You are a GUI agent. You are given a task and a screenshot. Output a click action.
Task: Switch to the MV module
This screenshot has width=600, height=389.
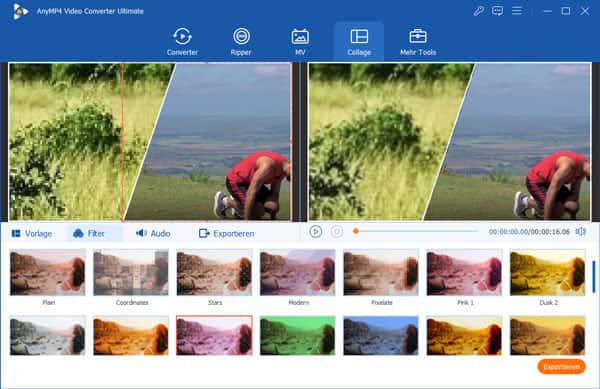point(300,42)
